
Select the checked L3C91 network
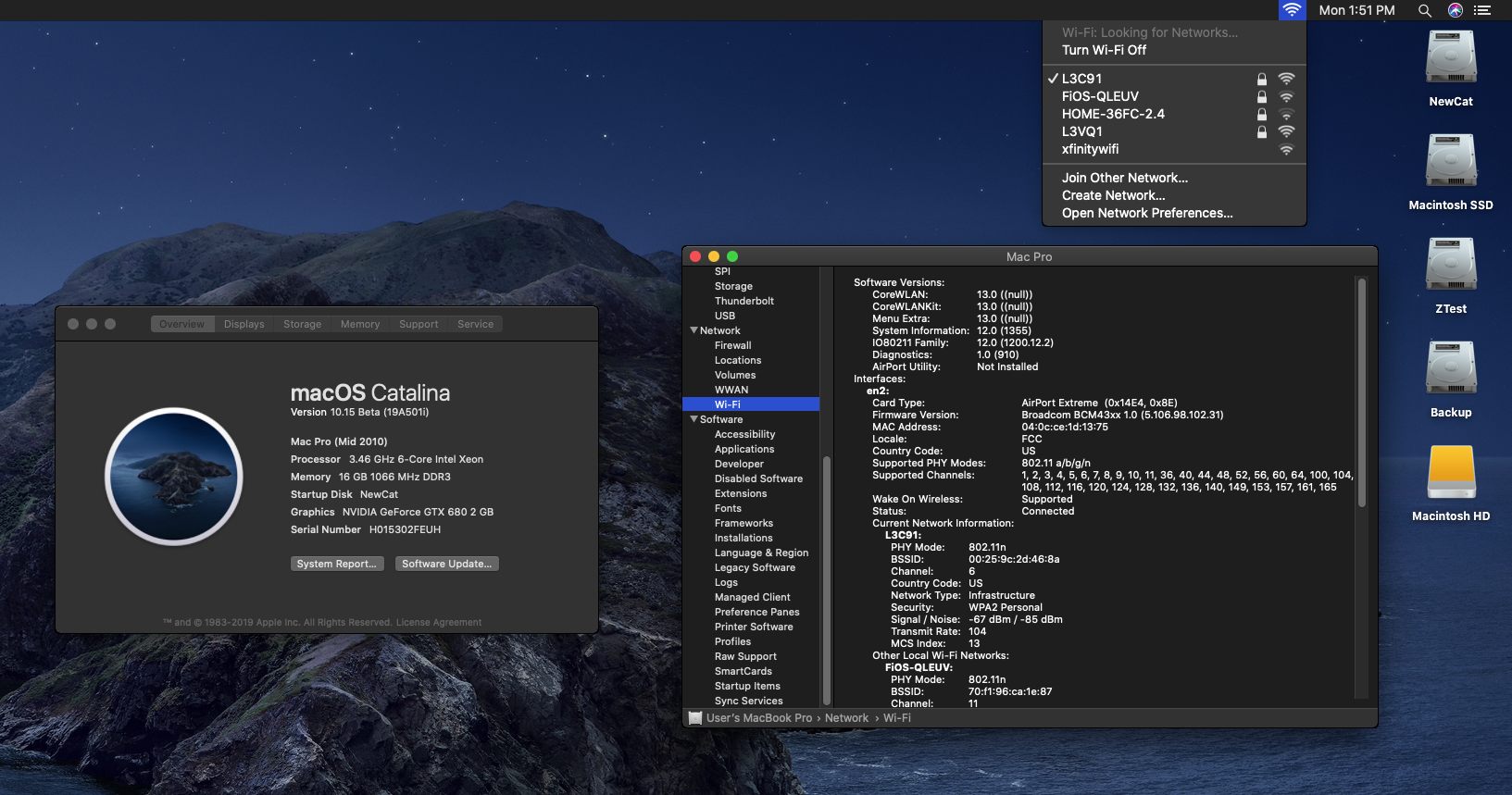(1081, 79)
